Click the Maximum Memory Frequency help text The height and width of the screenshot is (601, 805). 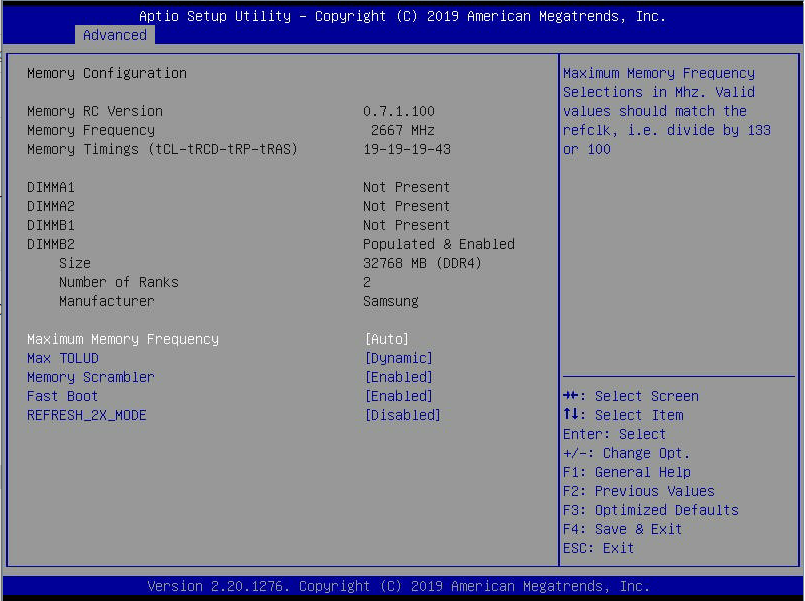[666, 111]
